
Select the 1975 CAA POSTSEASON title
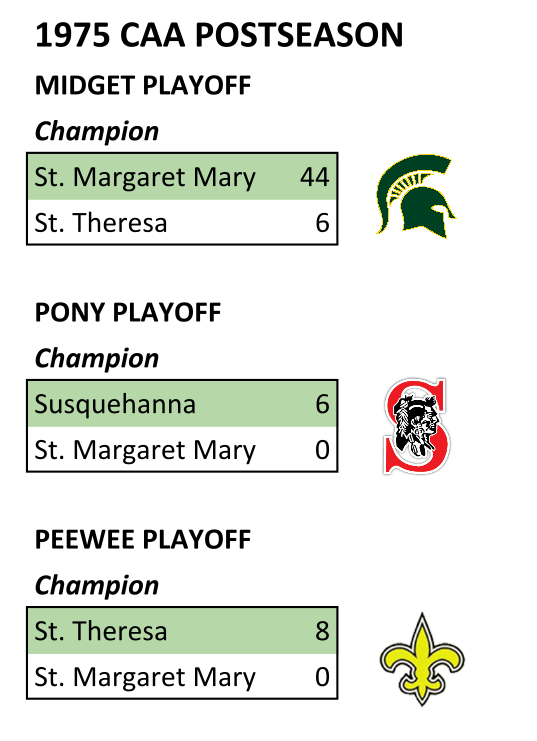[x=219, y=35]
